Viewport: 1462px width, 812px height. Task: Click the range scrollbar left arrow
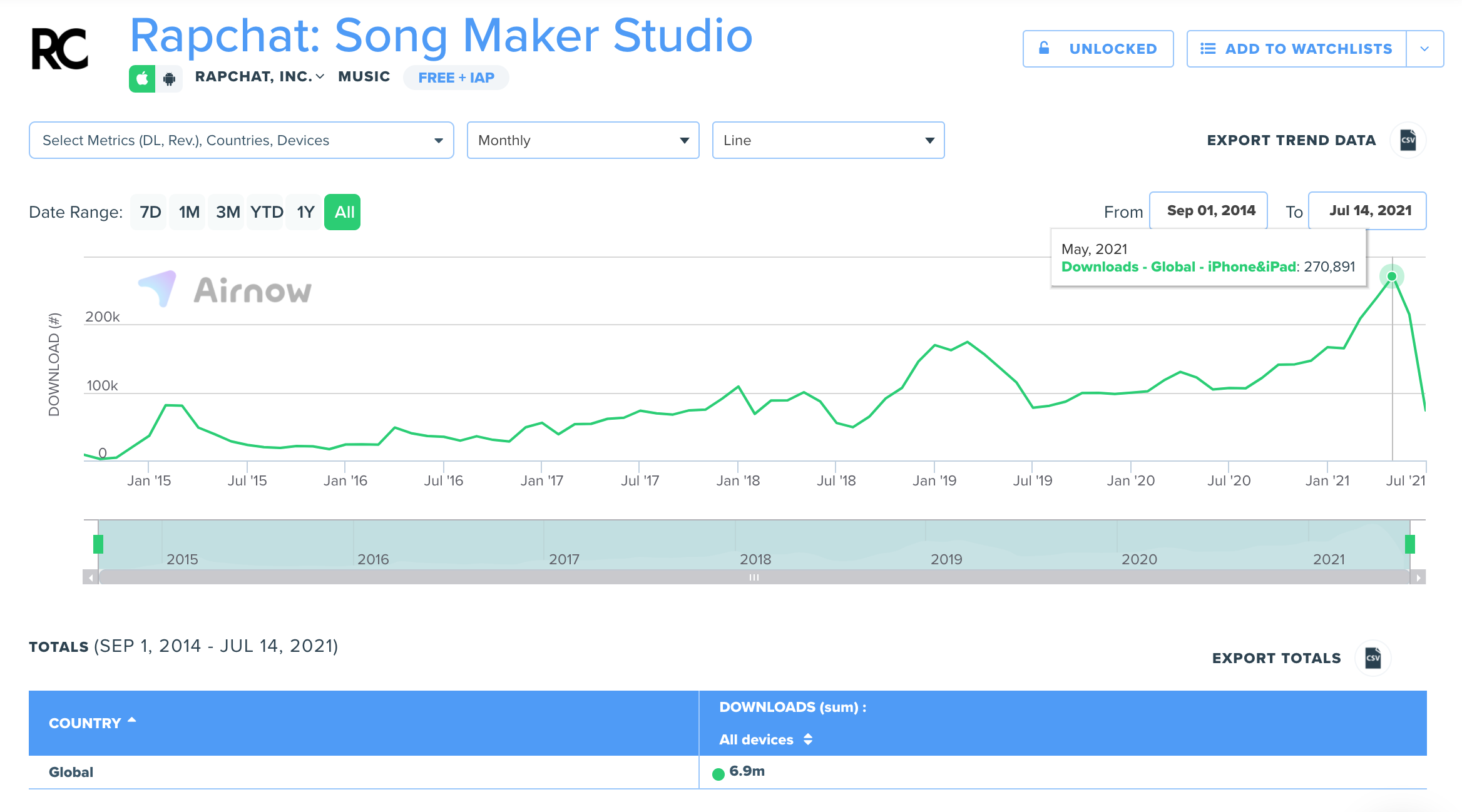pyautogui.click(x=91, y=577)
